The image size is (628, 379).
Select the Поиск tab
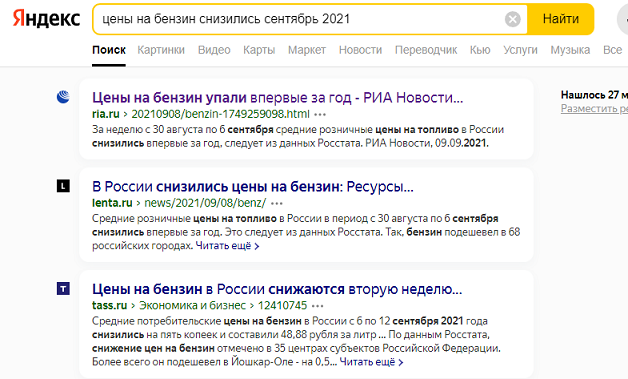[x=109, y=50]
